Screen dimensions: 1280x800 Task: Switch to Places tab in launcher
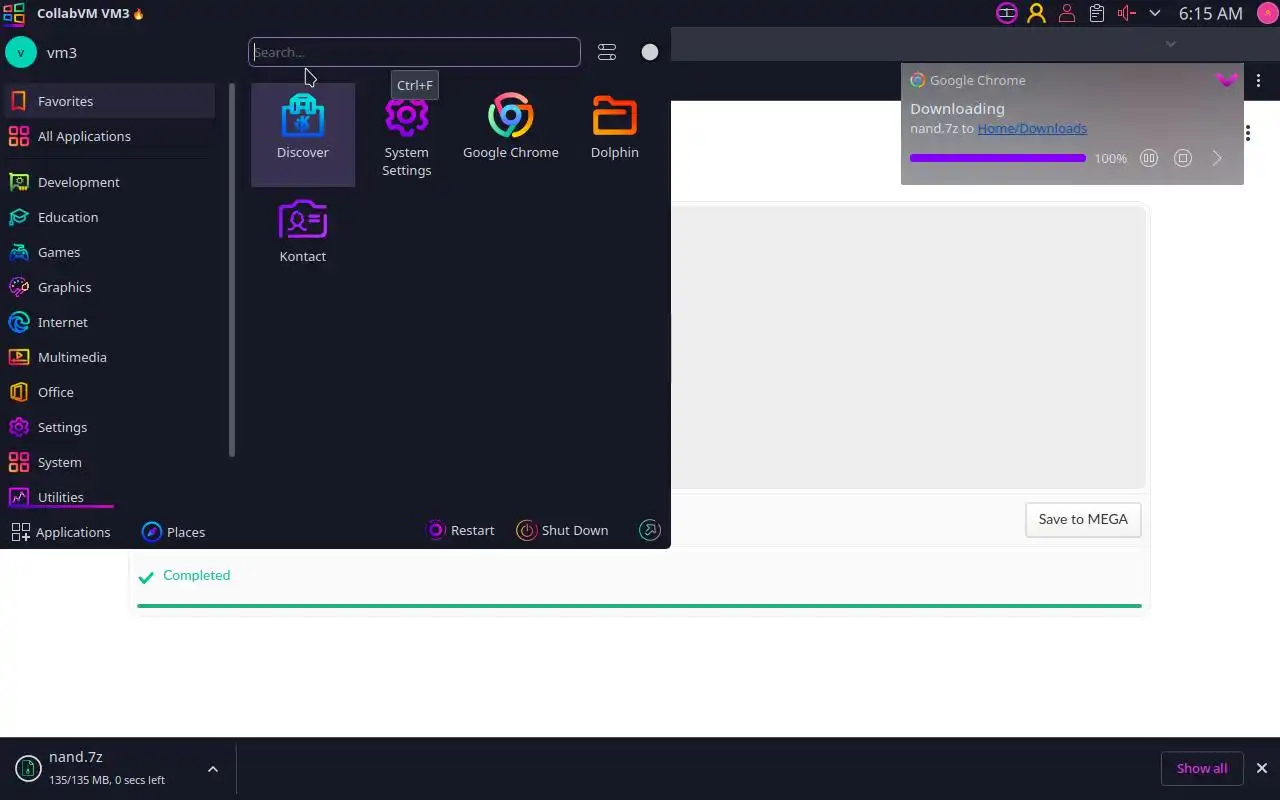pyautogui.click(x=173, y=532)
